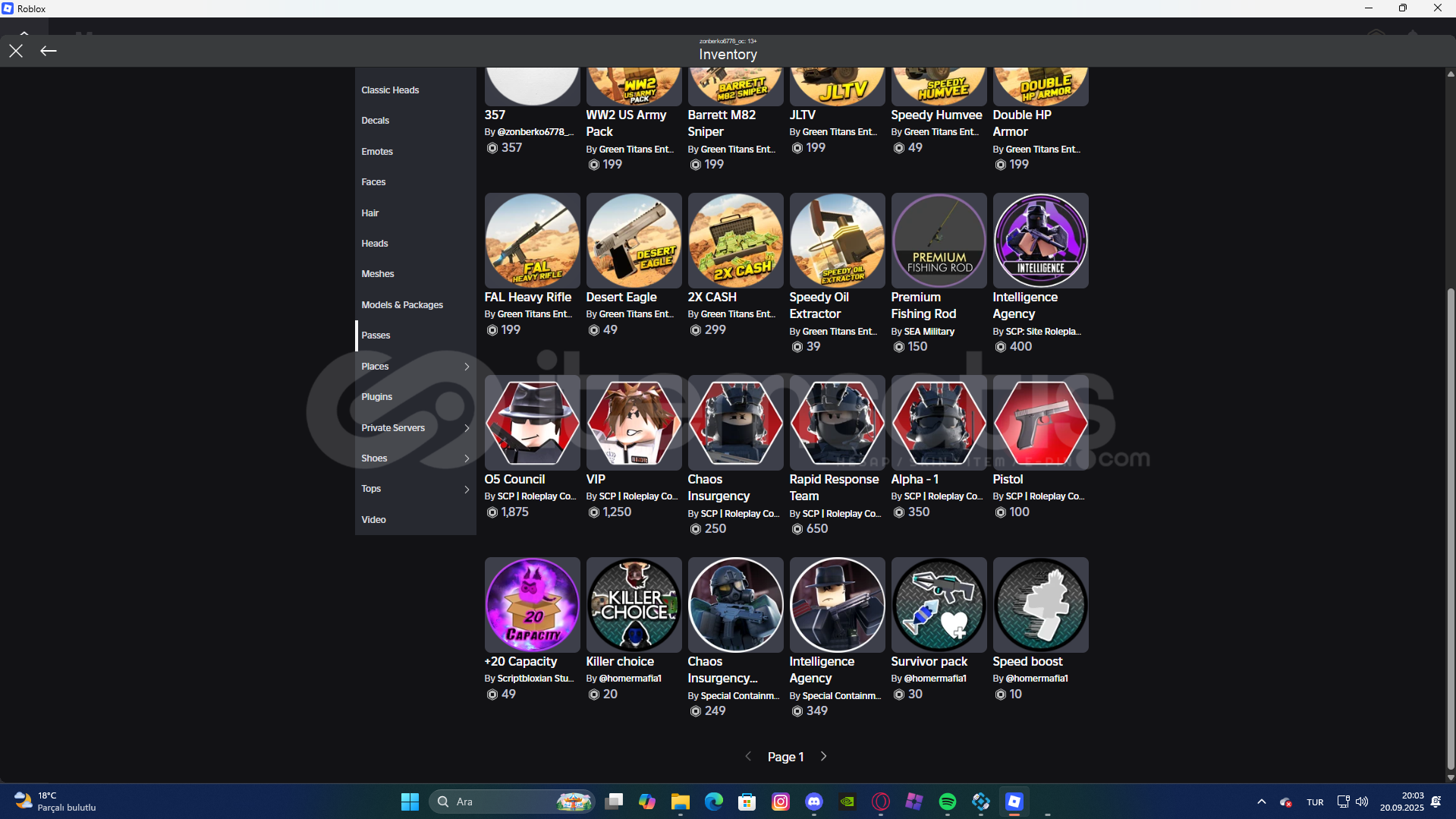Open the Killer choice pass icon
The width and height of the screenshot is (1456, 819).
[x=634, y=605]
